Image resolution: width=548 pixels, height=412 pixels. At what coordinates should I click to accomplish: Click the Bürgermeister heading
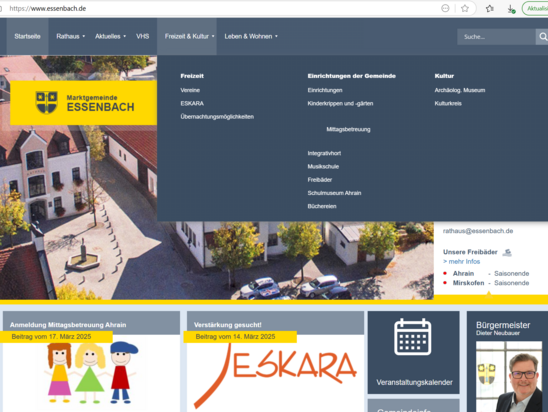[x=503, y=325]
